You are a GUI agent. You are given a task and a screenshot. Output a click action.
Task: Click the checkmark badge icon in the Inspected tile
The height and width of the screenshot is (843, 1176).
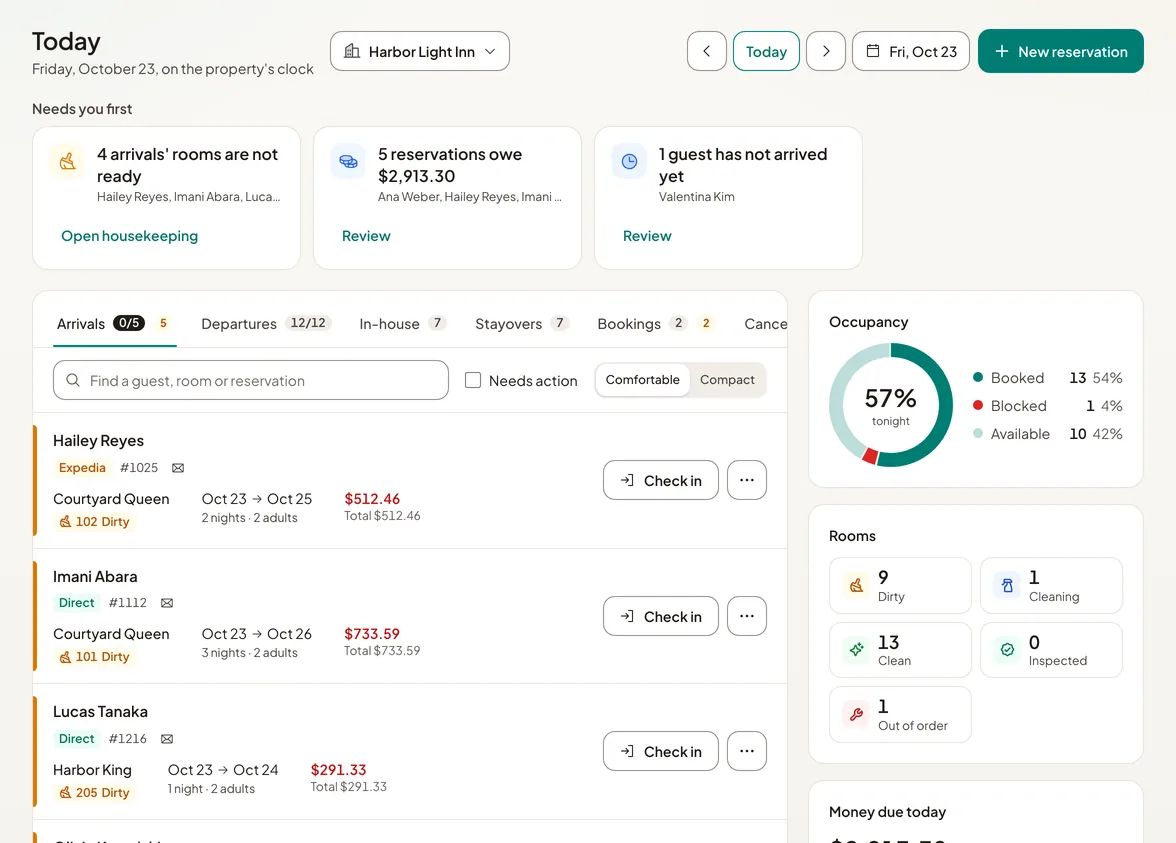1007,650
